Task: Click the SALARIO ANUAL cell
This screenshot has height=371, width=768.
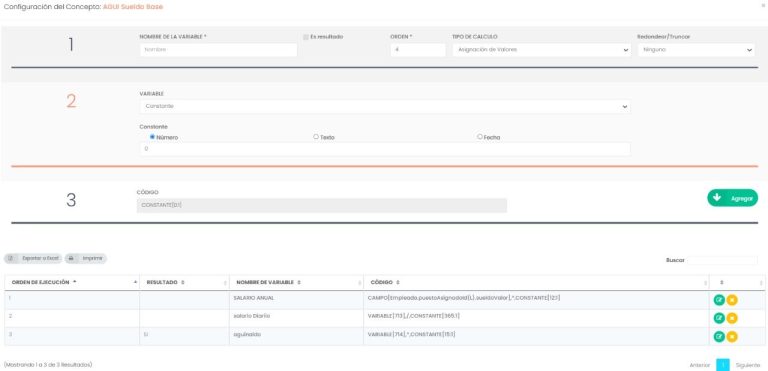Action: (296, 300)
